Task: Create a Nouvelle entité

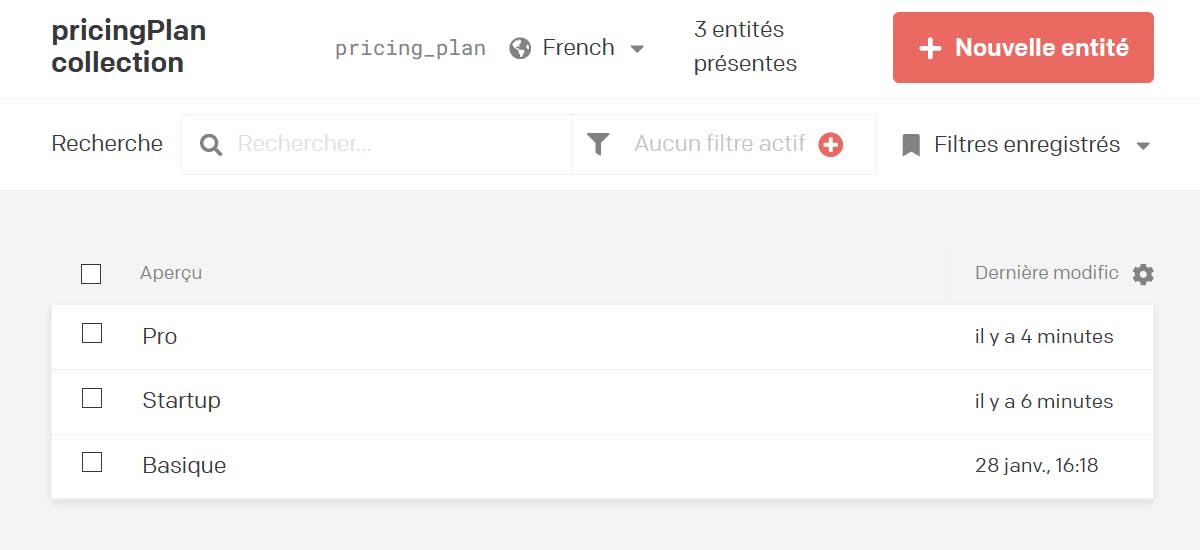Action: pos(1023,47)
